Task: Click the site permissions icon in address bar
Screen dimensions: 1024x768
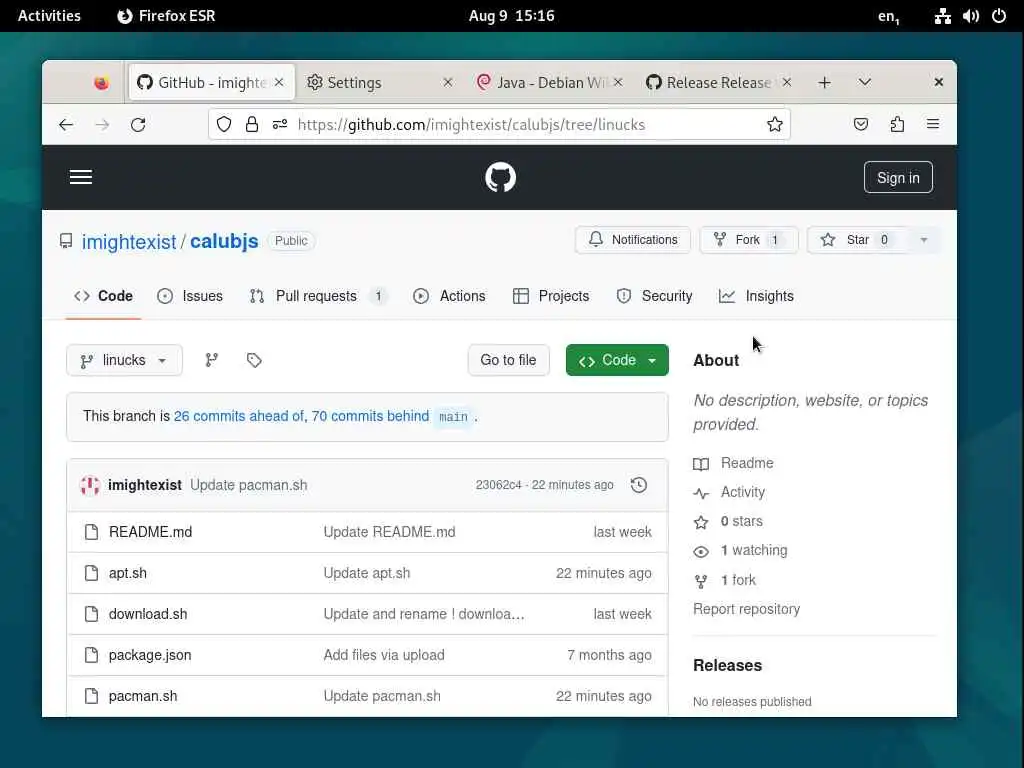Action: click(280, 124)
